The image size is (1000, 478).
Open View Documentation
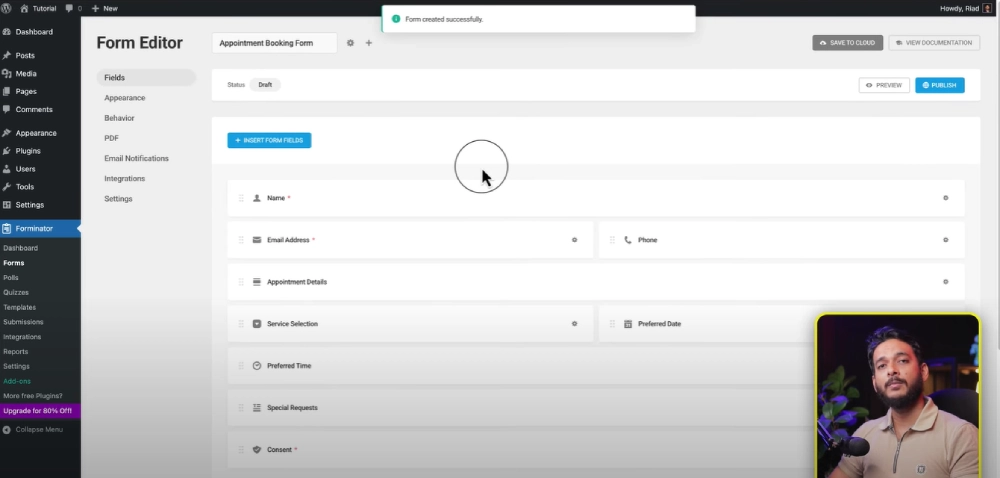coord(934,43)
